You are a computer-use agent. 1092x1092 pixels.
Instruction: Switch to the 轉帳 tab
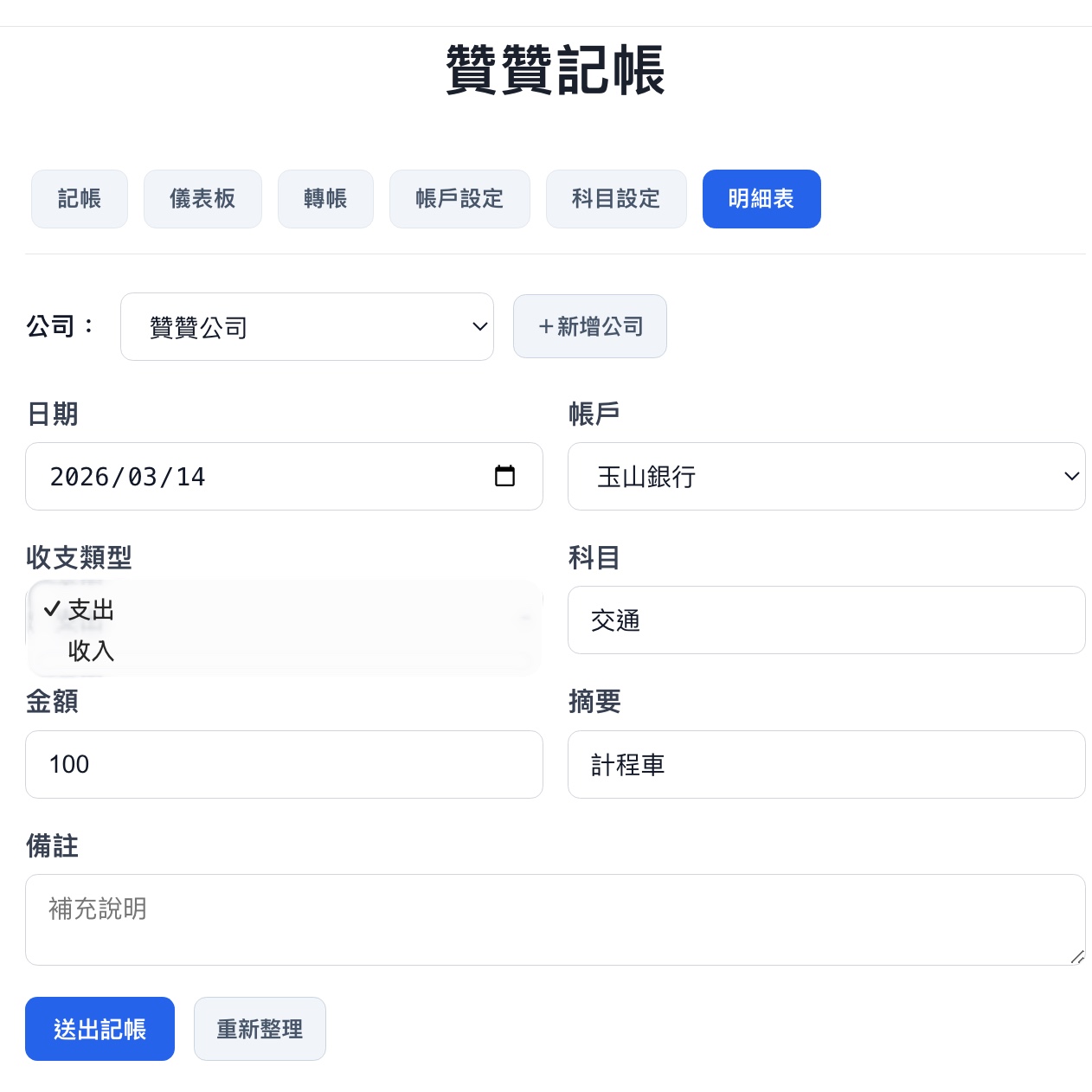(325, 199)
